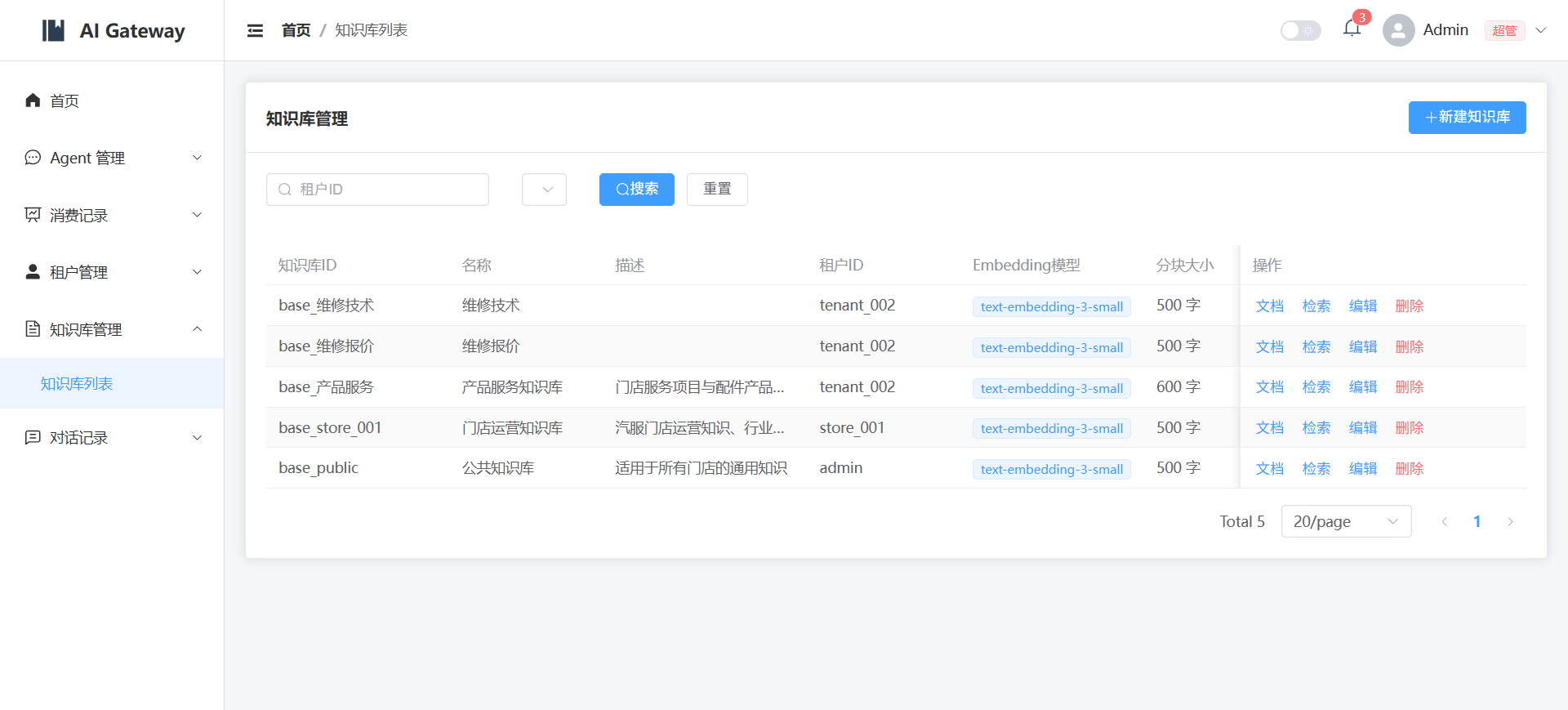
Task: Open notifications bell with 3 alerts
Action: (1352, 29)
